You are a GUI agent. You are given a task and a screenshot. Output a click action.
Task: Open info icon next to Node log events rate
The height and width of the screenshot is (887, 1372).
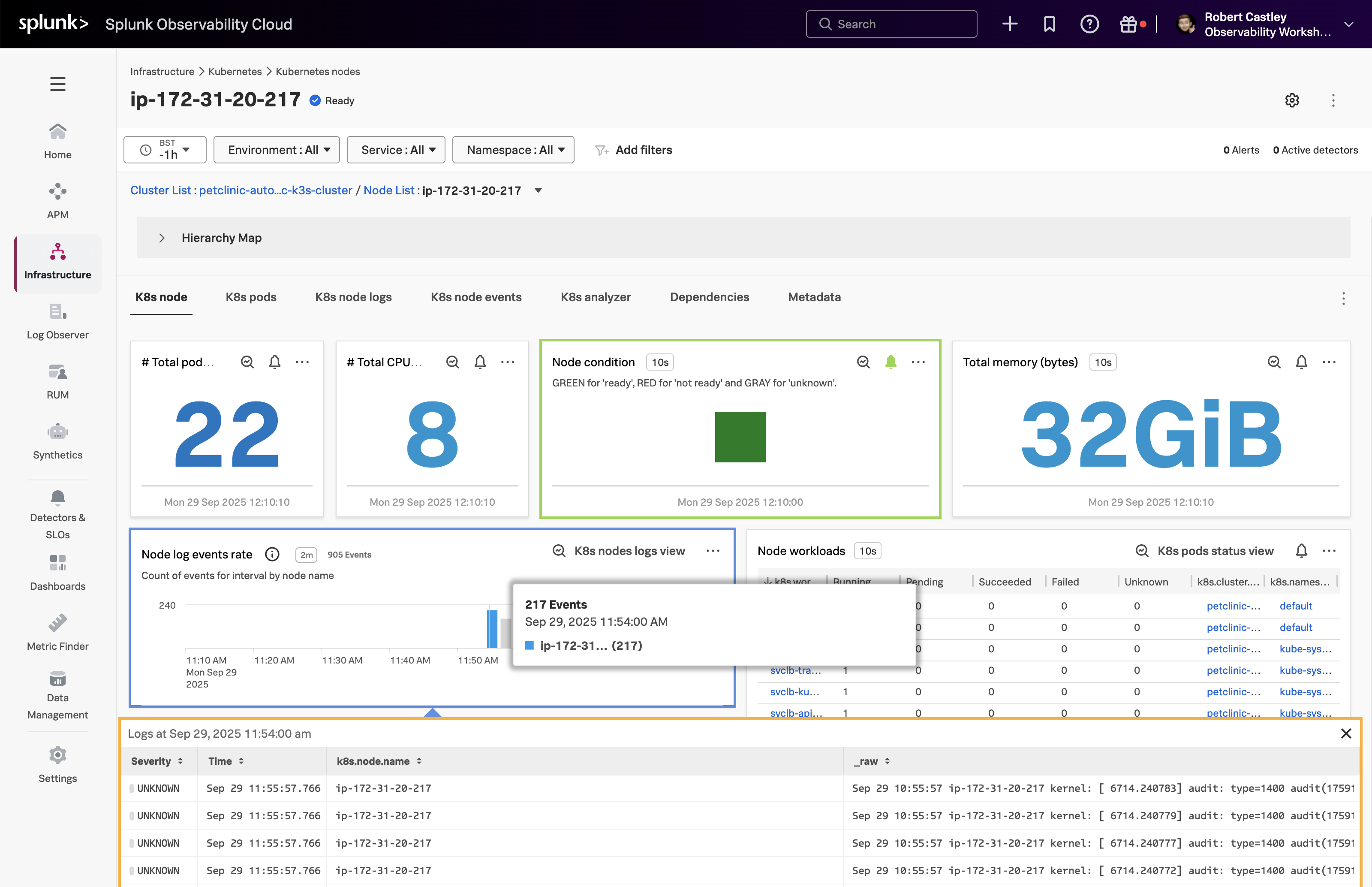pos(272,554)
